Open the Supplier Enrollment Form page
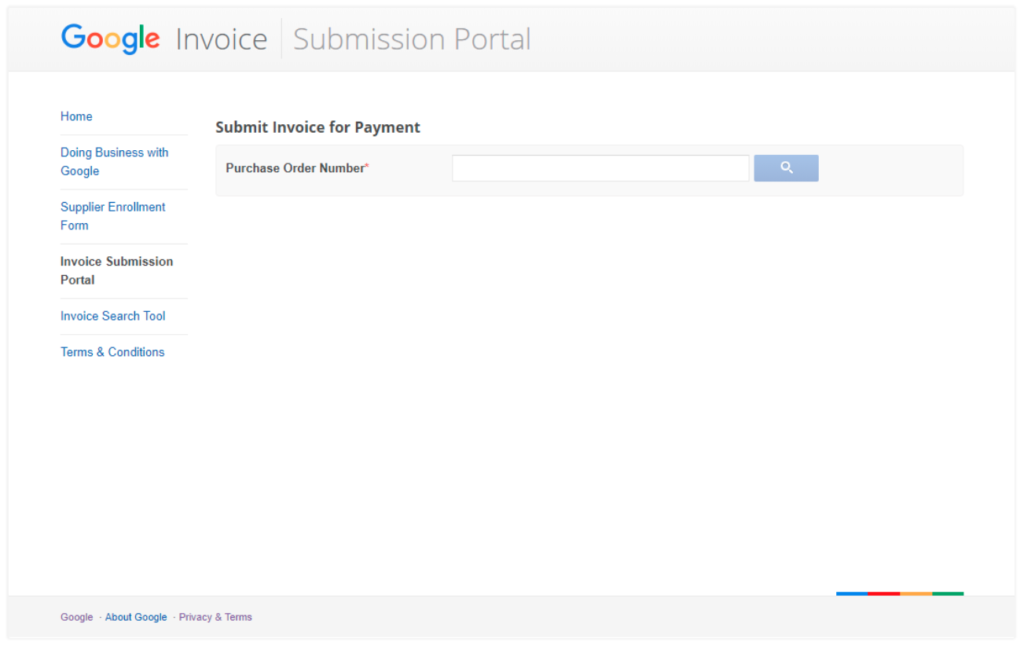 112,216
